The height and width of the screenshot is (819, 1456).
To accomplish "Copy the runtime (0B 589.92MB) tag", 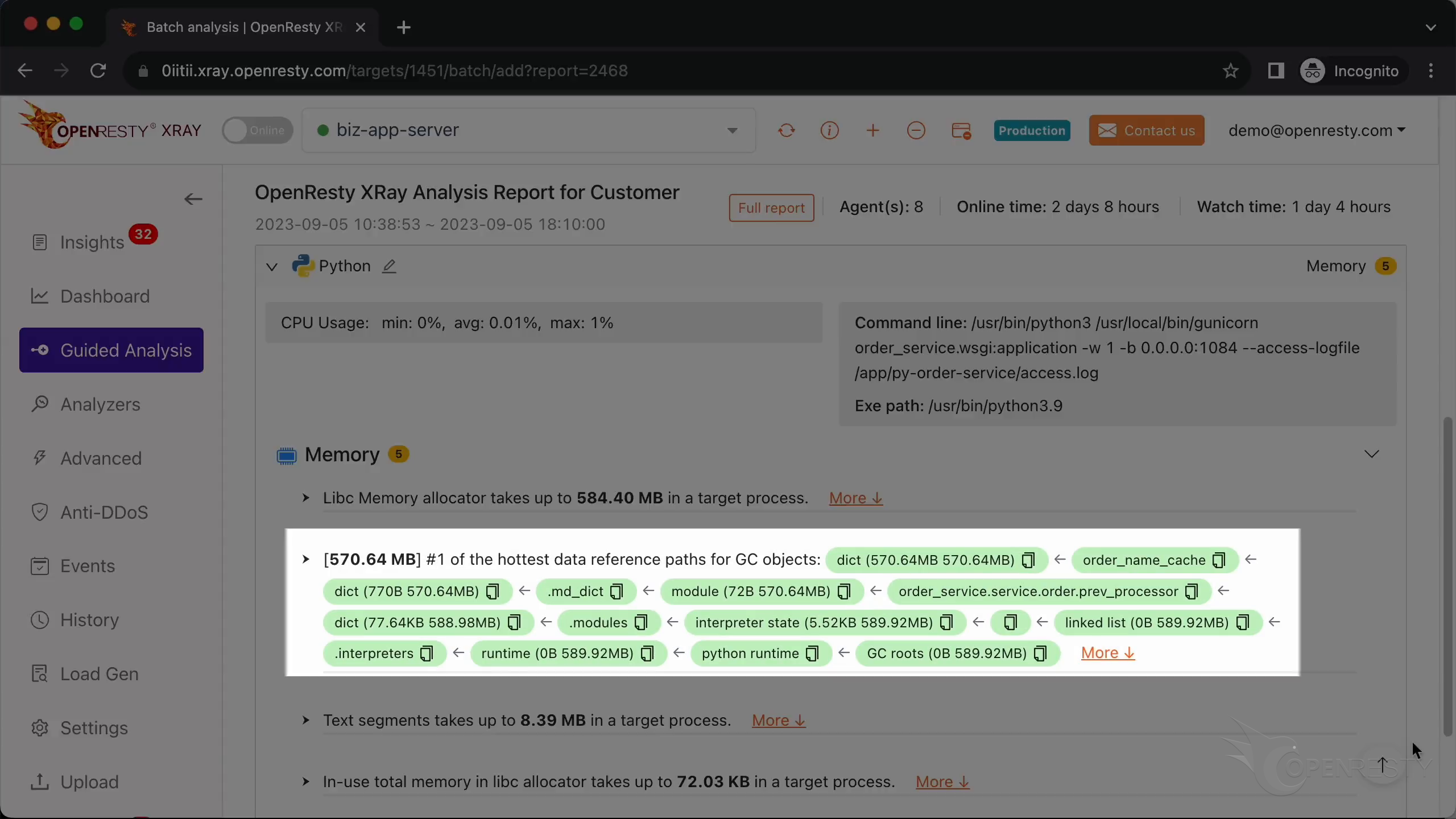I will 647,653.
